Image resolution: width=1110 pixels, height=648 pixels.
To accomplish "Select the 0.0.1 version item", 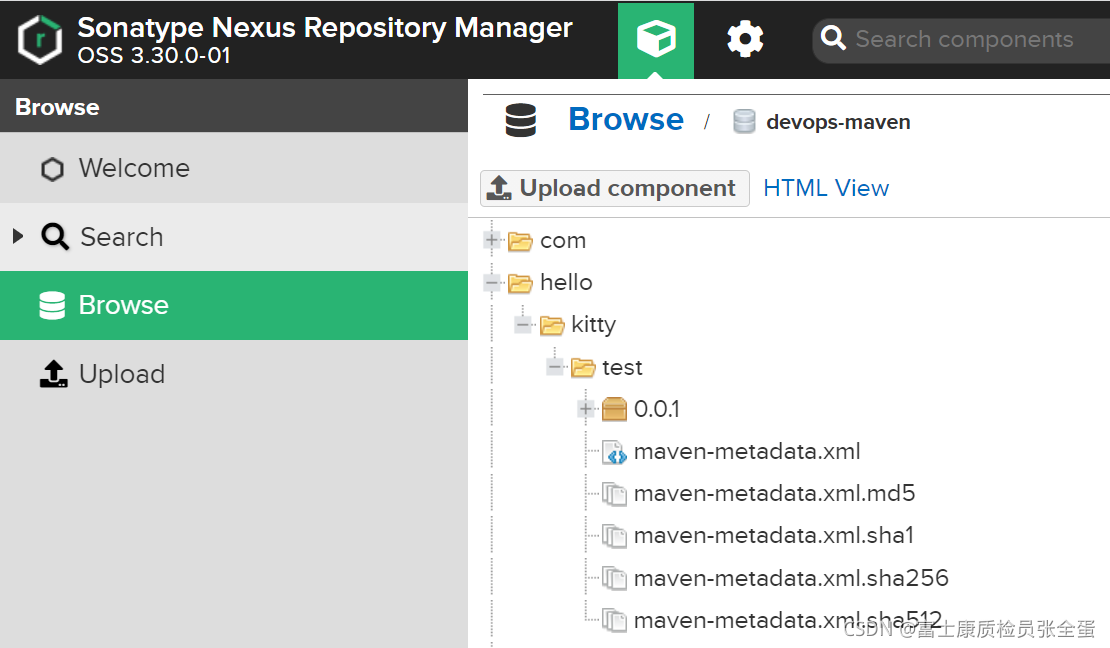I will coord(656,409).
